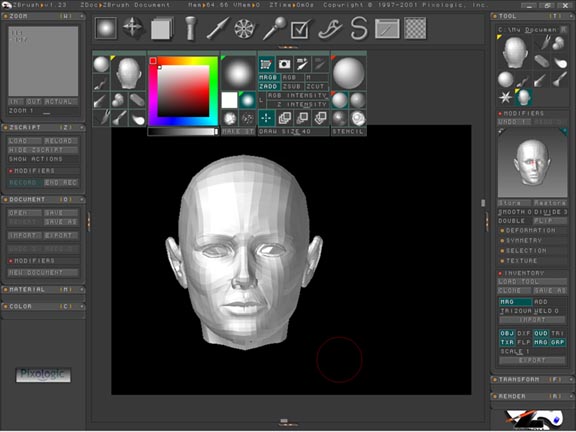Choose the pill-shaped capsule tool in the shelf tool panel
The height and width of the screenshot is (432, 576).
(137, 100)
